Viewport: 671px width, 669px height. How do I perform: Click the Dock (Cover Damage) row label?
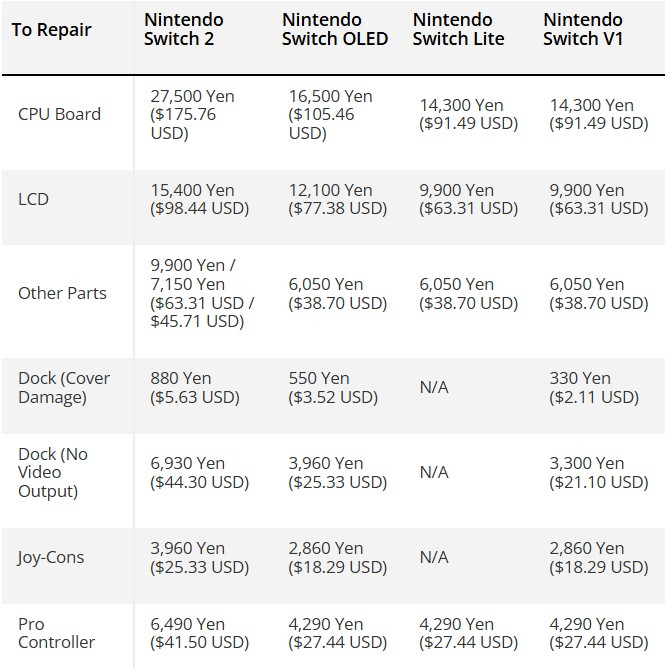pos(64,387)
